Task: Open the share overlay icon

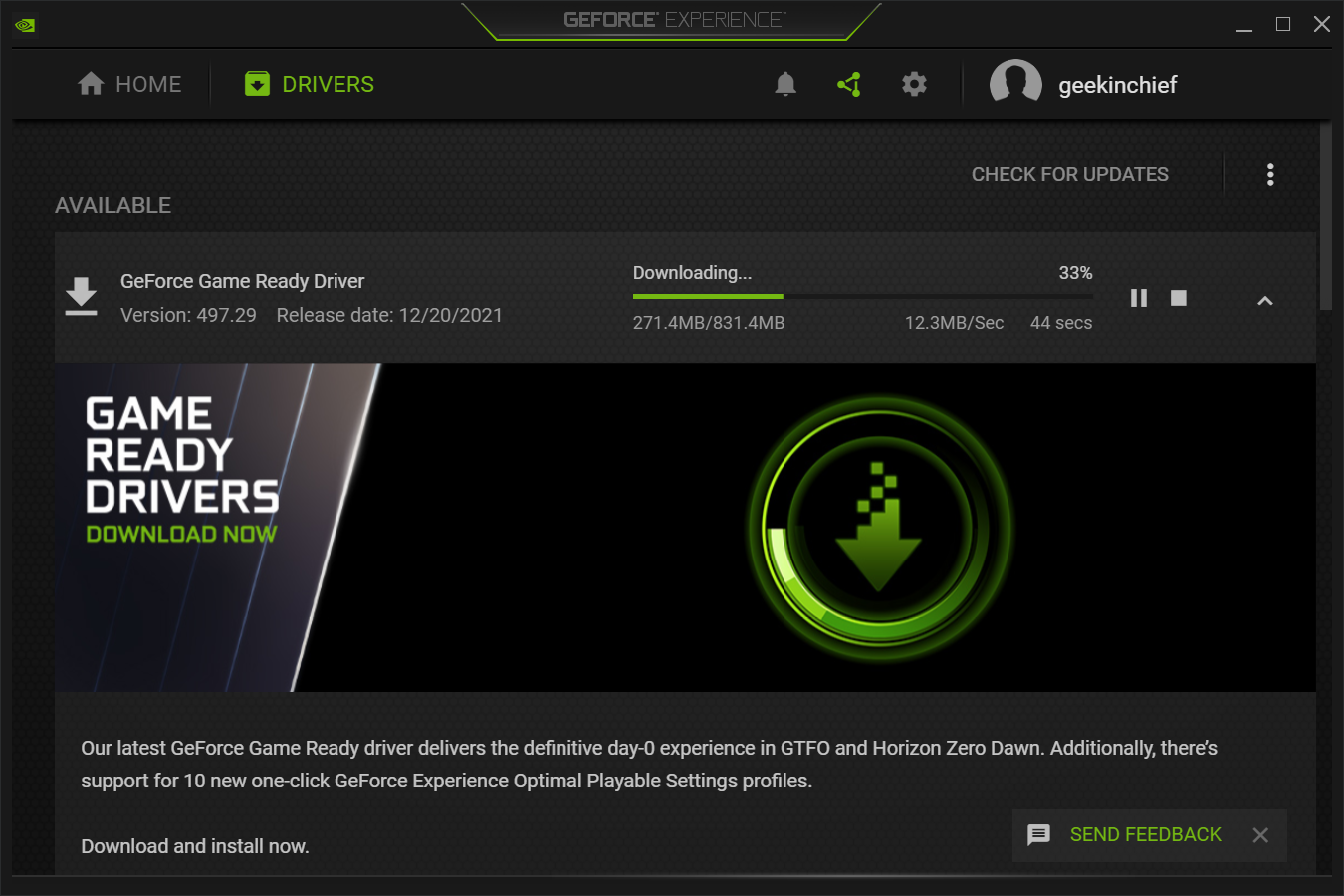Action: pyautogui.click(x=849, y=85)
